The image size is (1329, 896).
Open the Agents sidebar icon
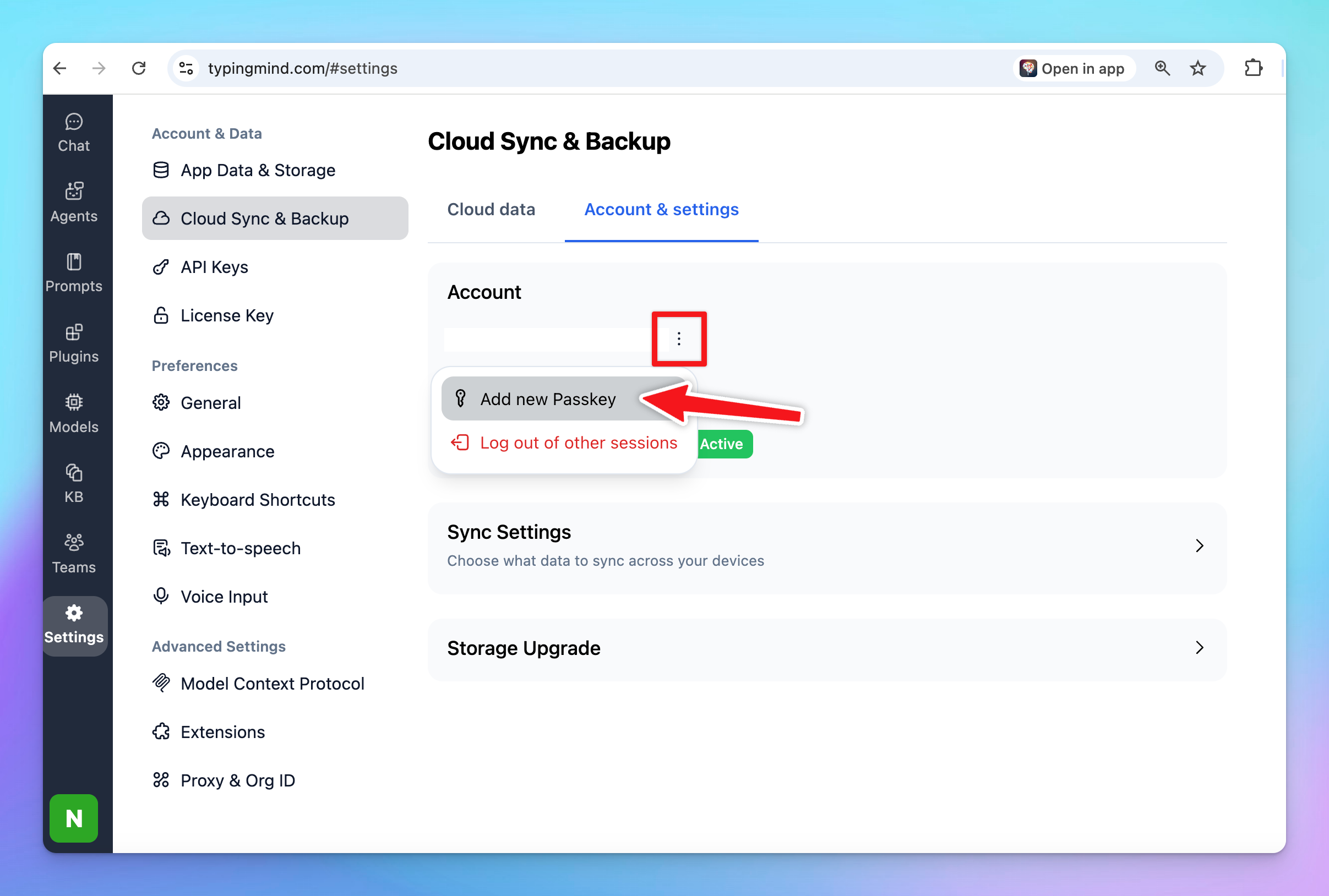click(74, 203)
